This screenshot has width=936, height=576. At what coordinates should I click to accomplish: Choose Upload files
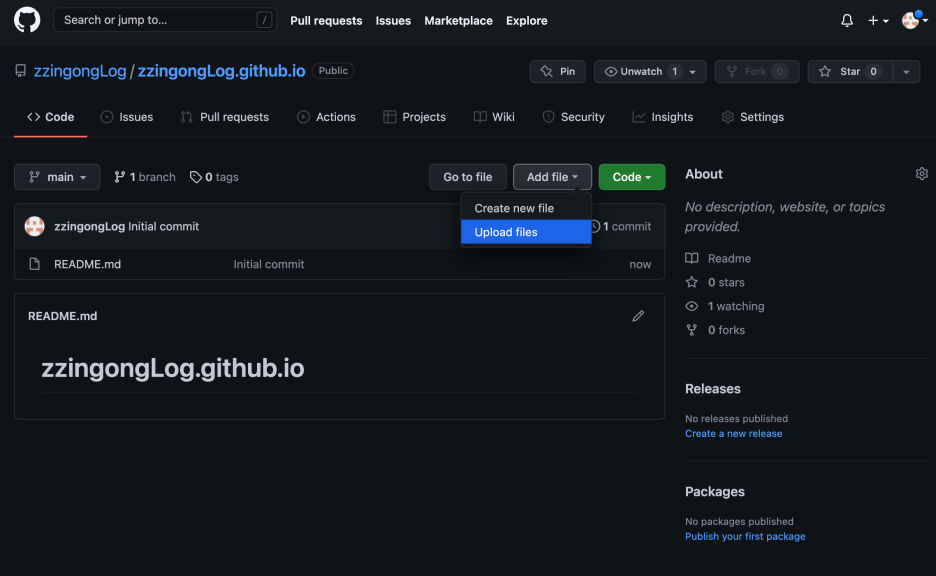coord(526,232)
